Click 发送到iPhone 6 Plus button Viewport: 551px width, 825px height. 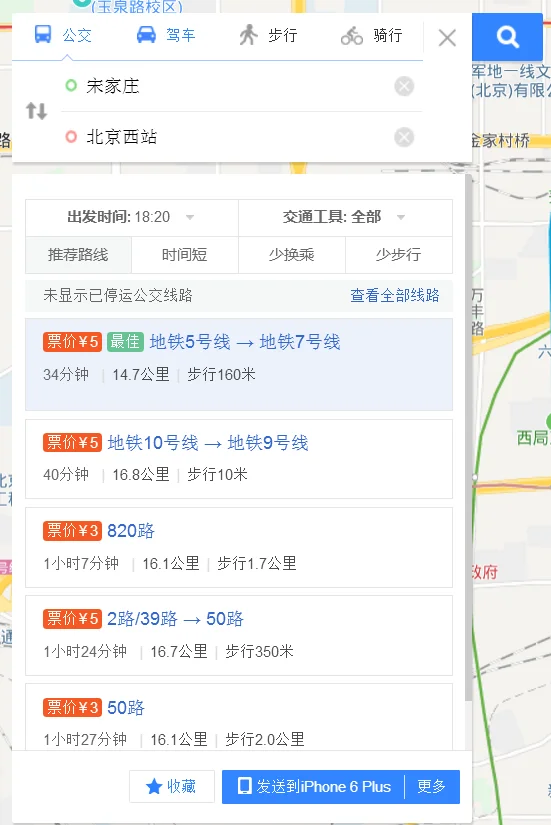click(314, 787)
